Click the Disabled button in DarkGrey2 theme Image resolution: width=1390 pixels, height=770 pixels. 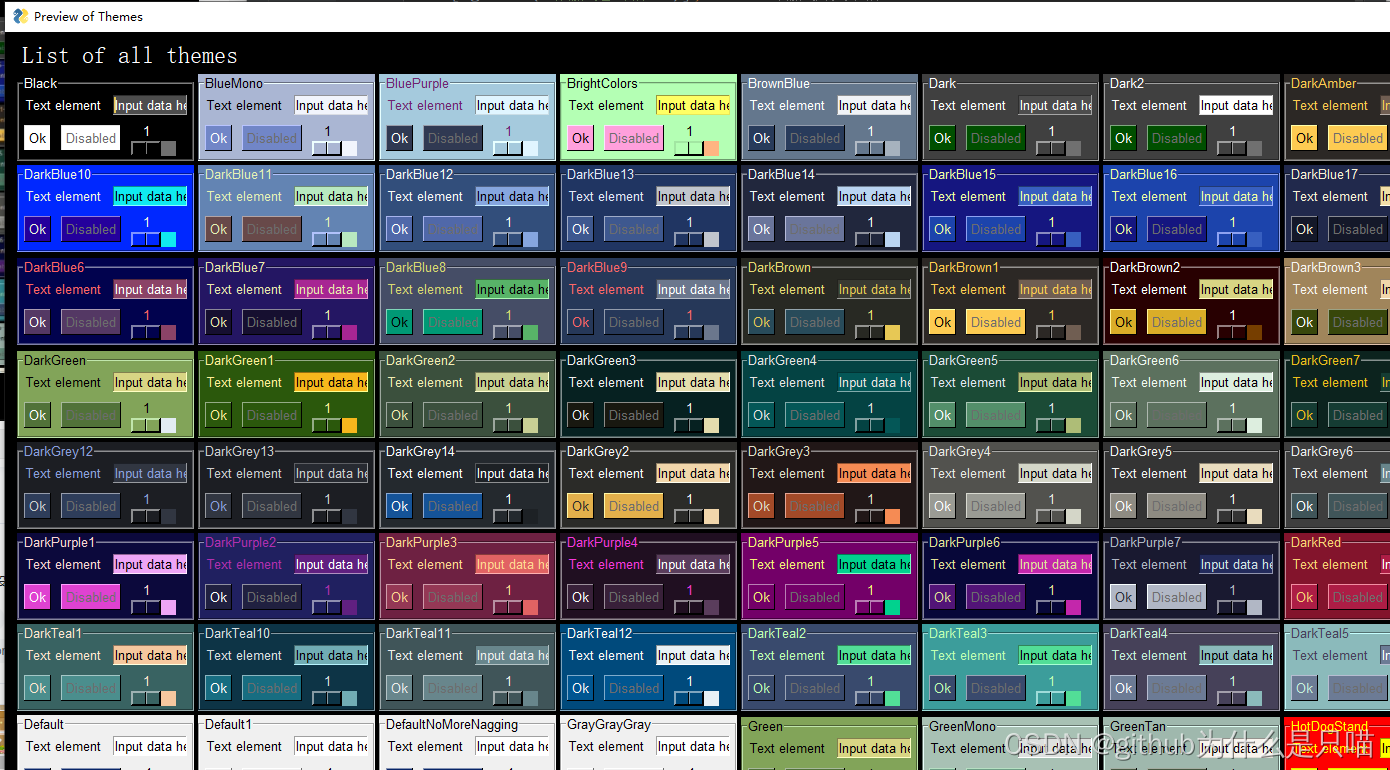(x=634, y=506)
